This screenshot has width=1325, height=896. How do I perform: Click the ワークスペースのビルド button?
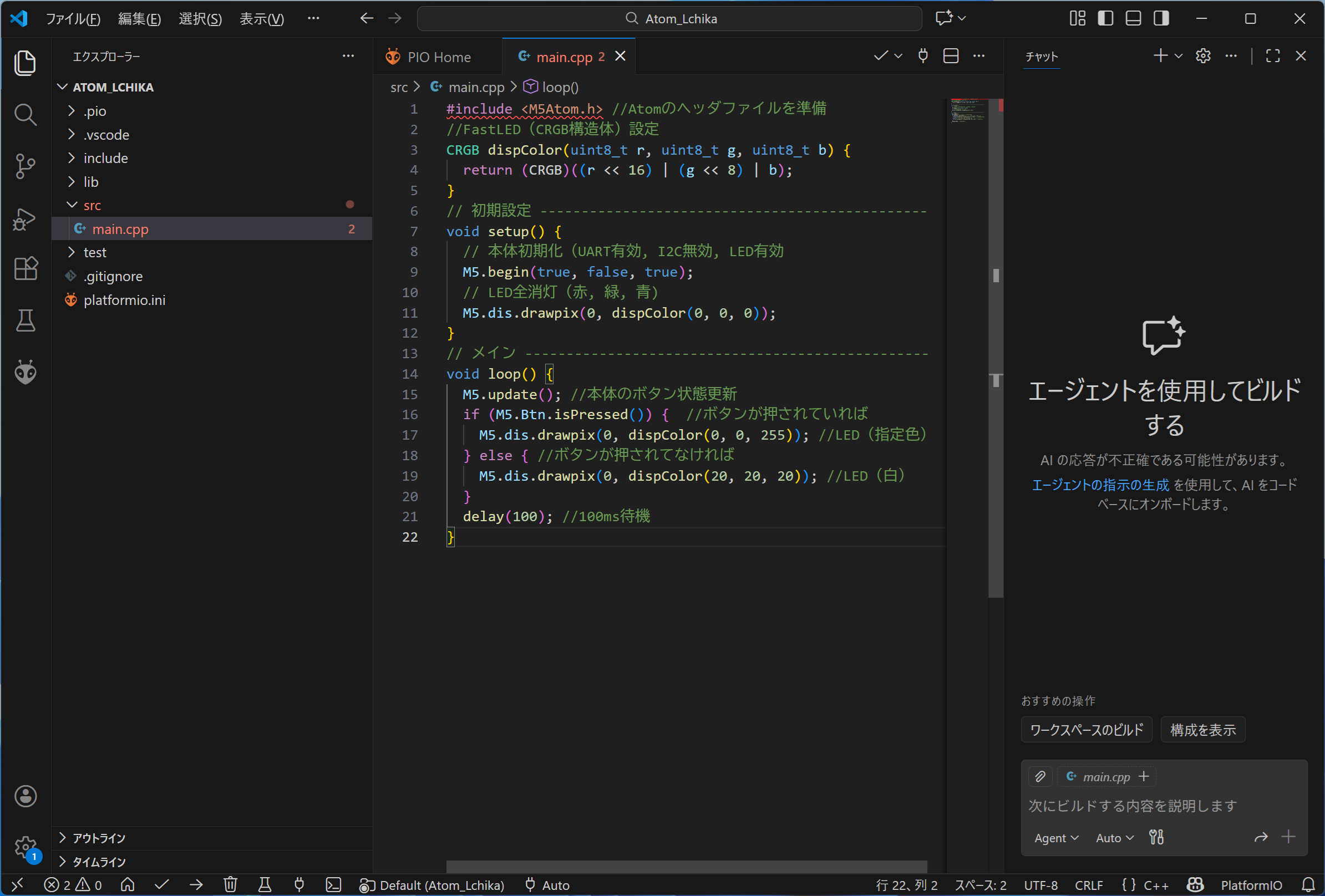coord(1086,730)
